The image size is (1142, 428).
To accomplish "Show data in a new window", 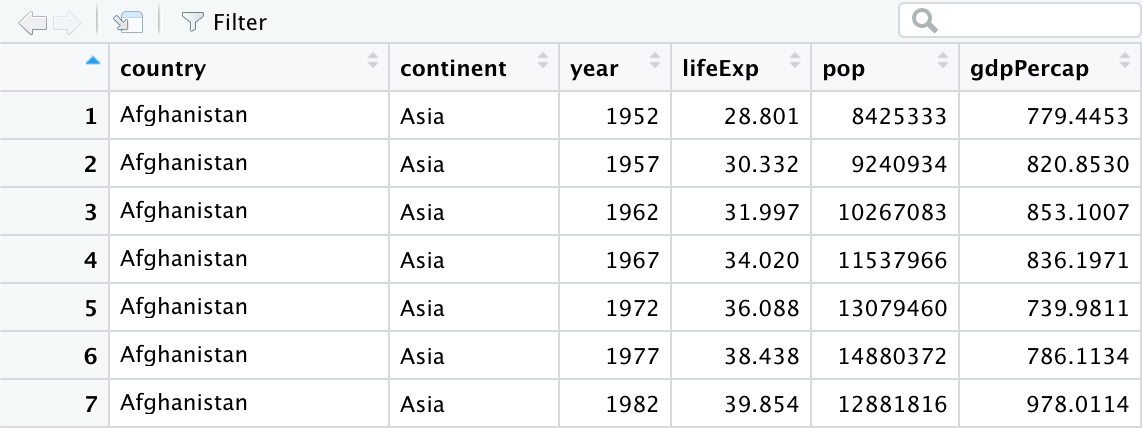I will pos(128,23).
